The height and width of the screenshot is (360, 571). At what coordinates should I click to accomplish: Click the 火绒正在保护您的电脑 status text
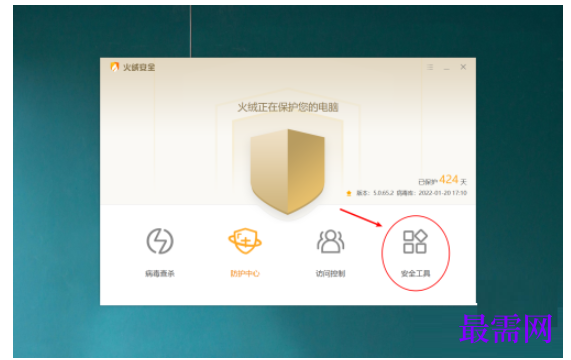tap(288, 107)
